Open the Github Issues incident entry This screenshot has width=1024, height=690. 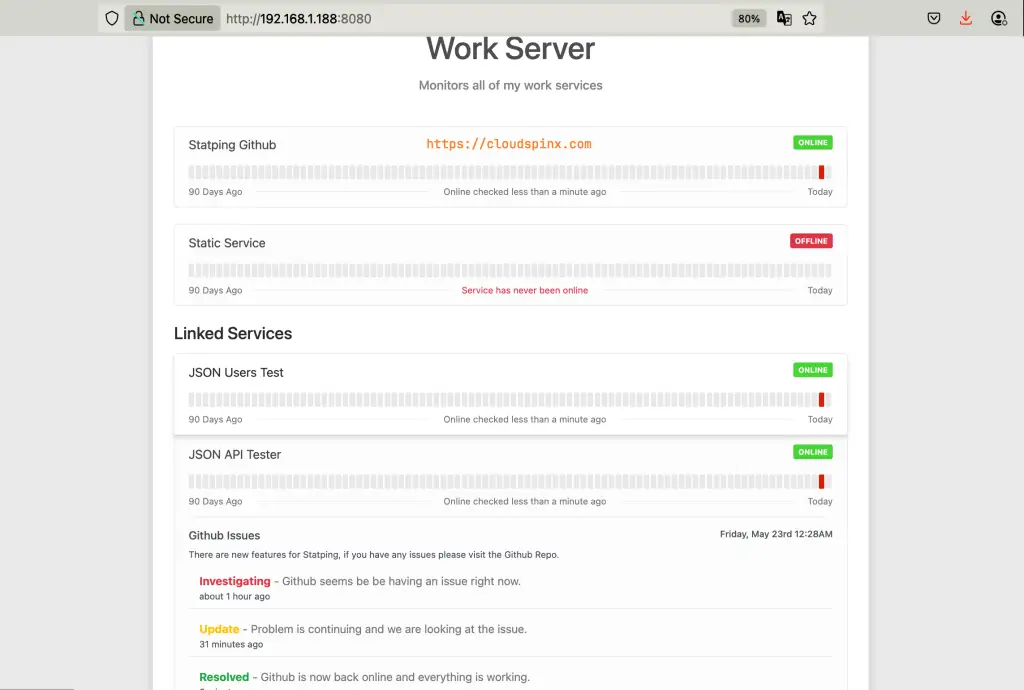click(224, 535)
